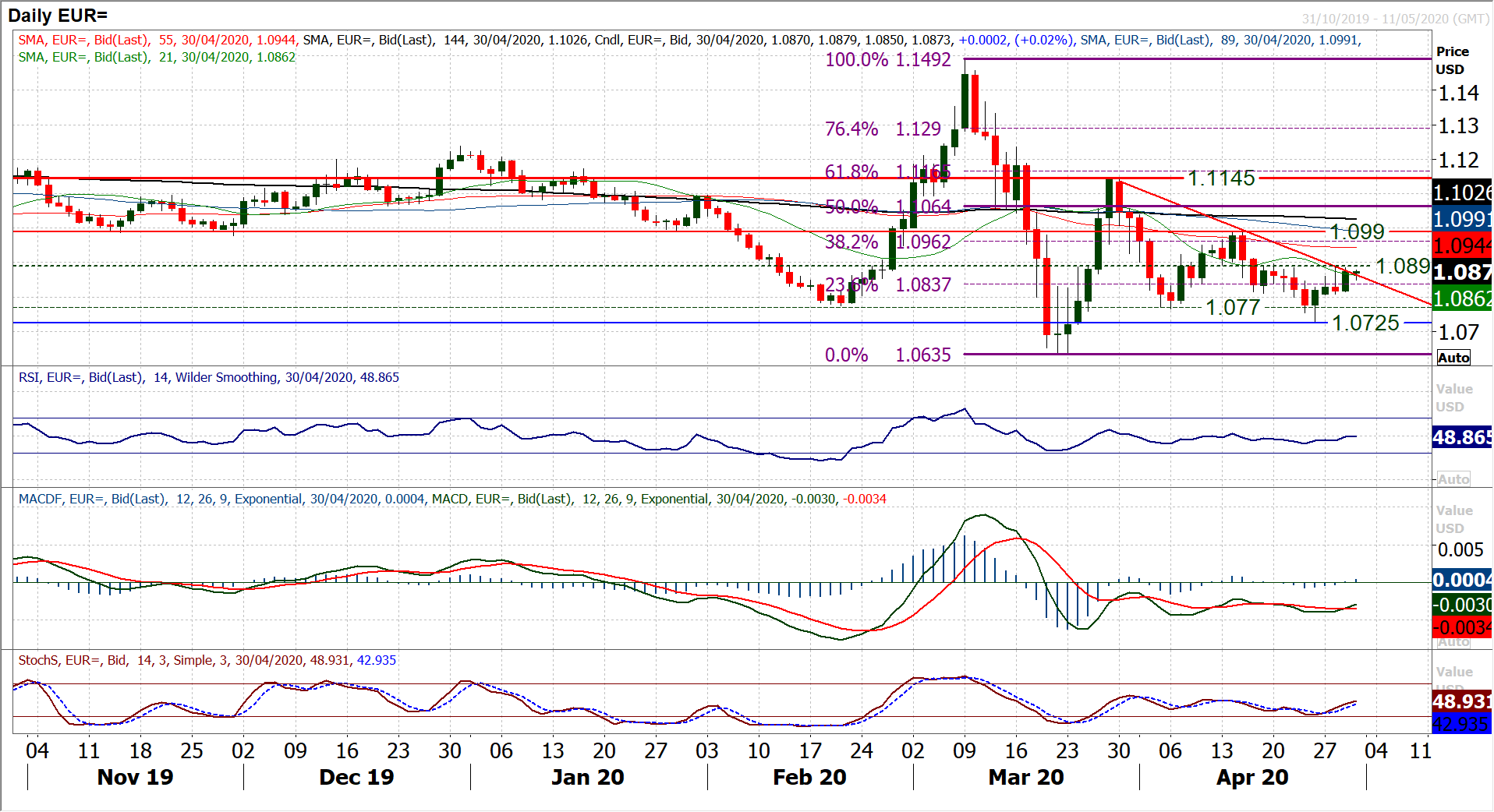The width and height of the screenshot is (1494, 812).
Task: Click the Auto scale button on RSI panel
Action: point(1453,479)
